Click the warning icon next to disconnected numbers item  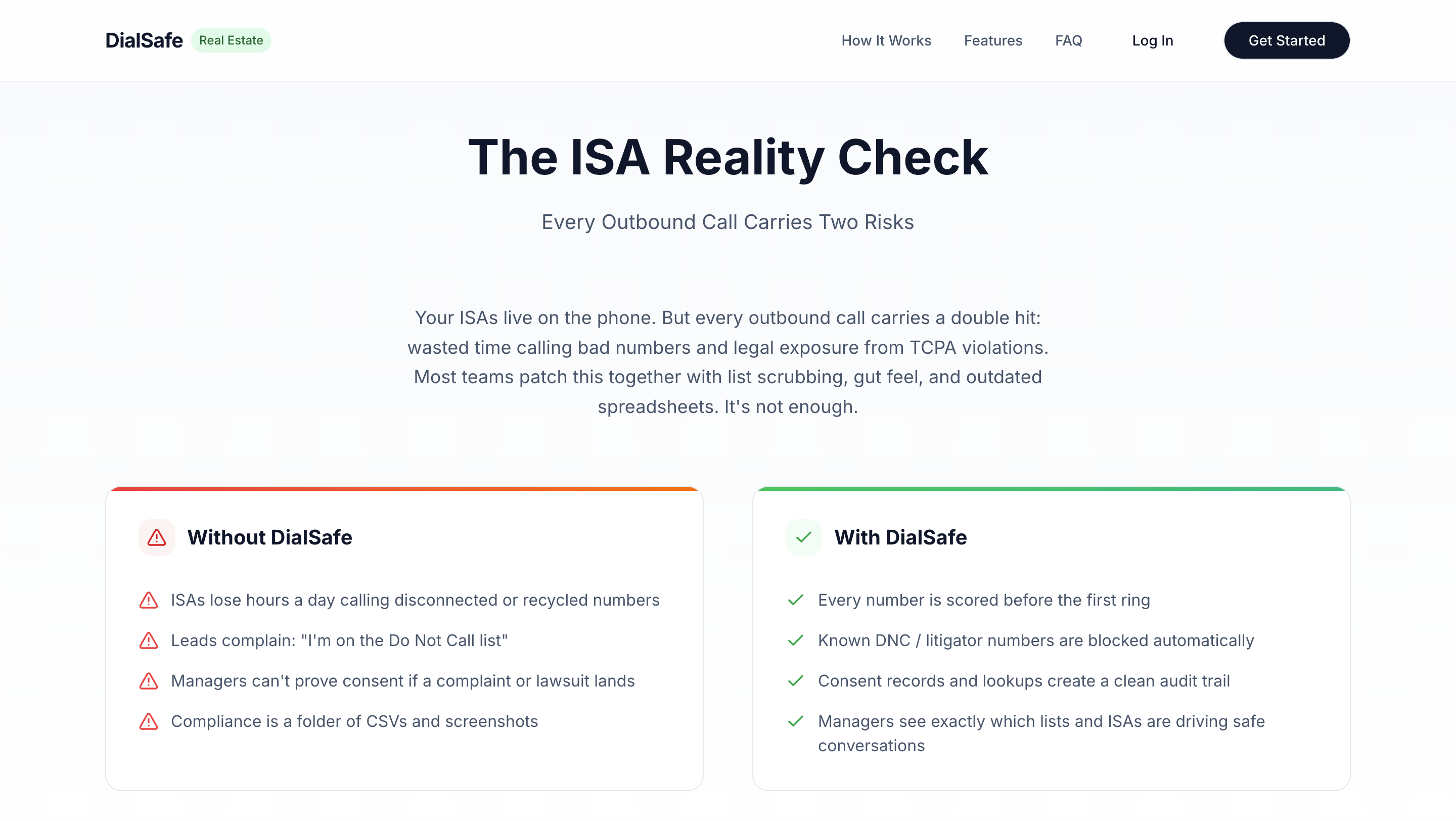pos(148,600)
